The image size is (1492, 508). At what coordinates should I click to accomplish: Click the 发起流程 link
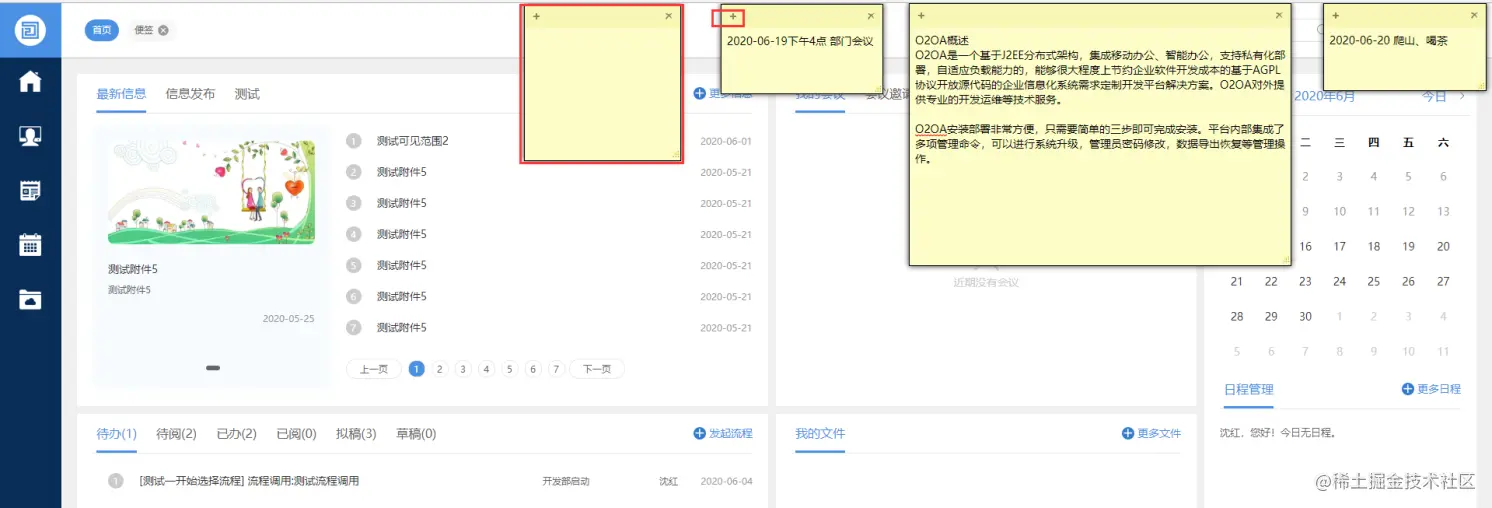click(723, 434)
